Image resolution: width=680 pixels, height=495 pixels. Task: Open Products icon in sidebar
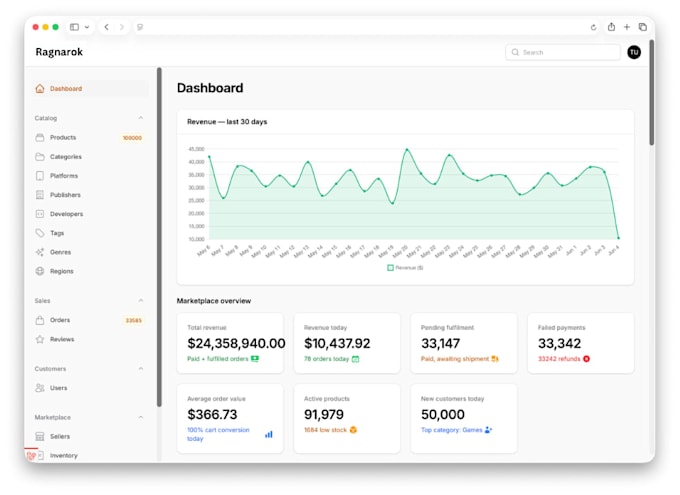[40, 138]
